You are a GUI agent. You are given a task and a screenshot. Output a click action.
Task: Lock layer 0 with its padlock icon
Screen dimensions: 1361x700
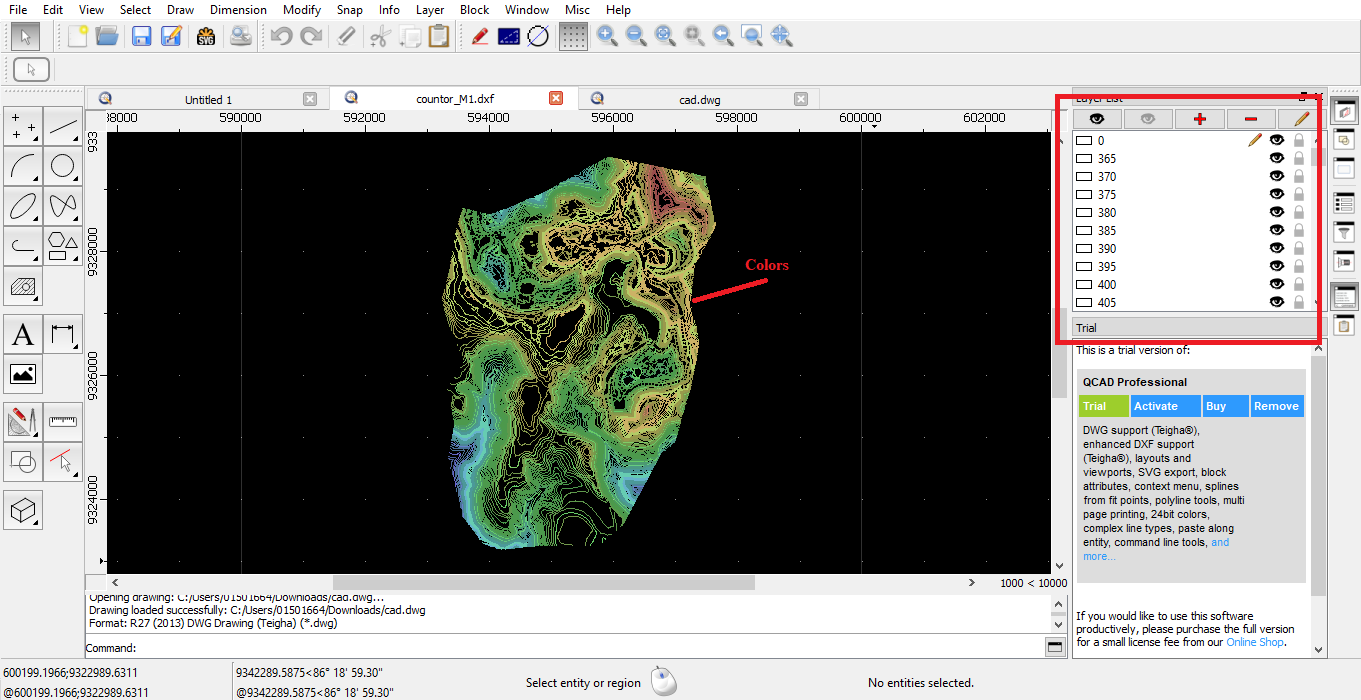[1299, 141]
